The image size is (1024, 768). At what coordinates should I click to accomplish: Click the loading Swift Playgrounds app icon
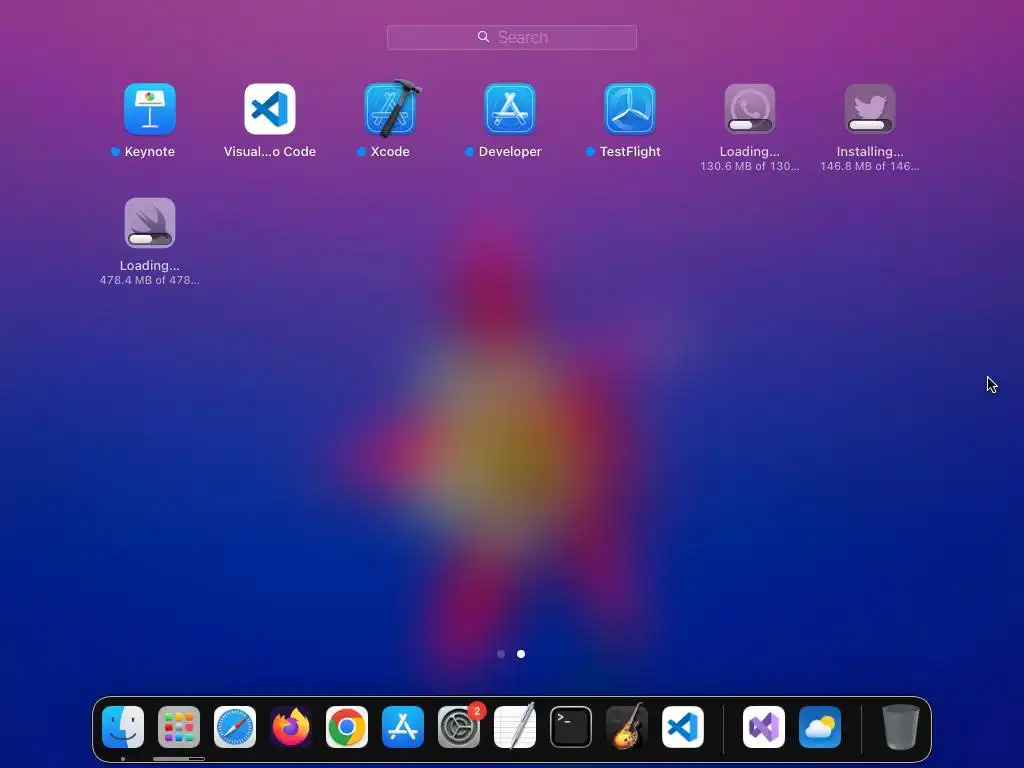150,223
